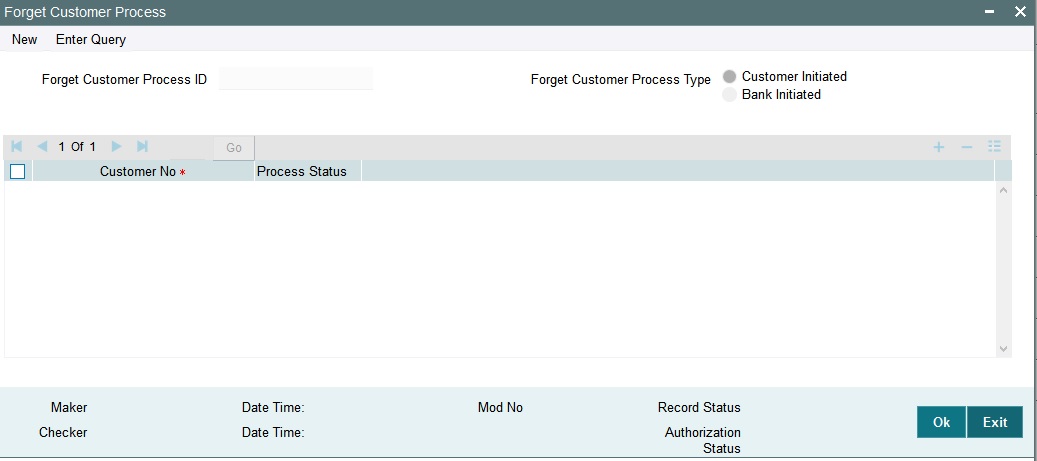Click the Exit button
1037x461 pixels.
point(995,422)
